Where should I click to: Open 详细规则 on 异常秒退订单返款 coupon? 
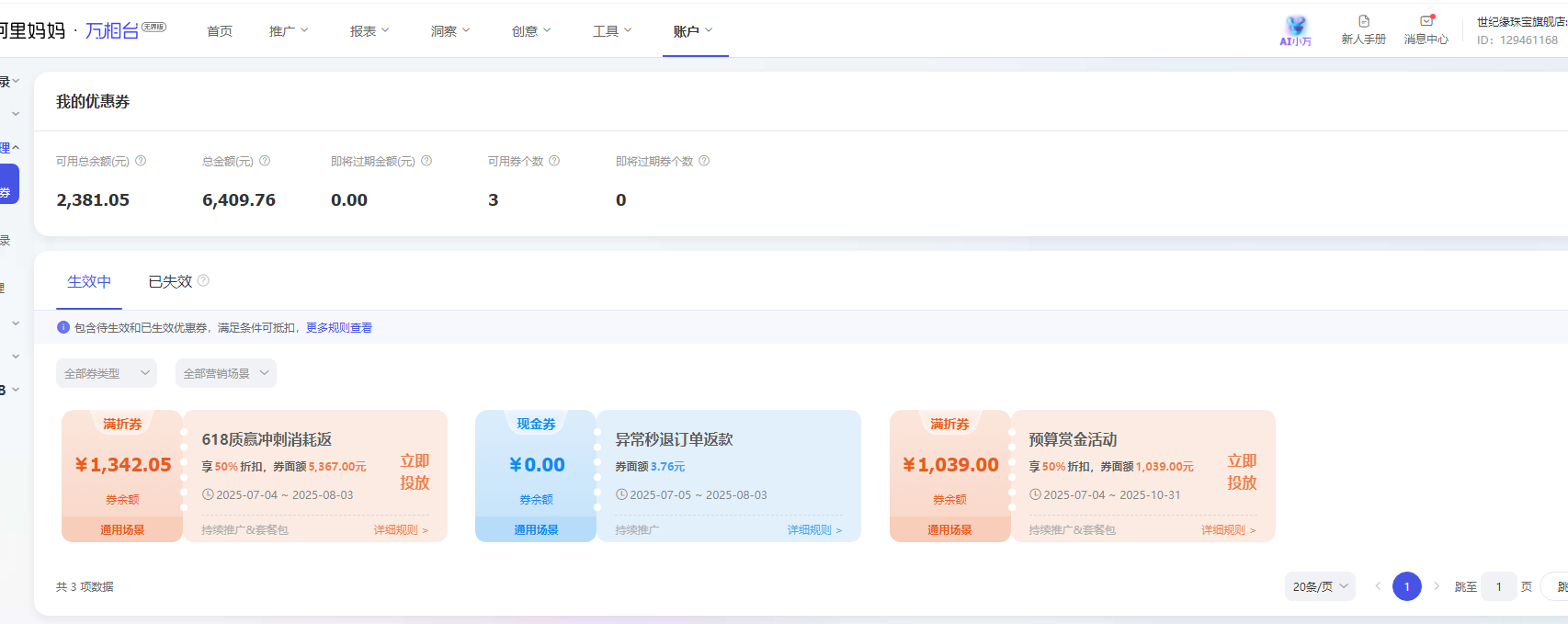click(x=814, y=530)
